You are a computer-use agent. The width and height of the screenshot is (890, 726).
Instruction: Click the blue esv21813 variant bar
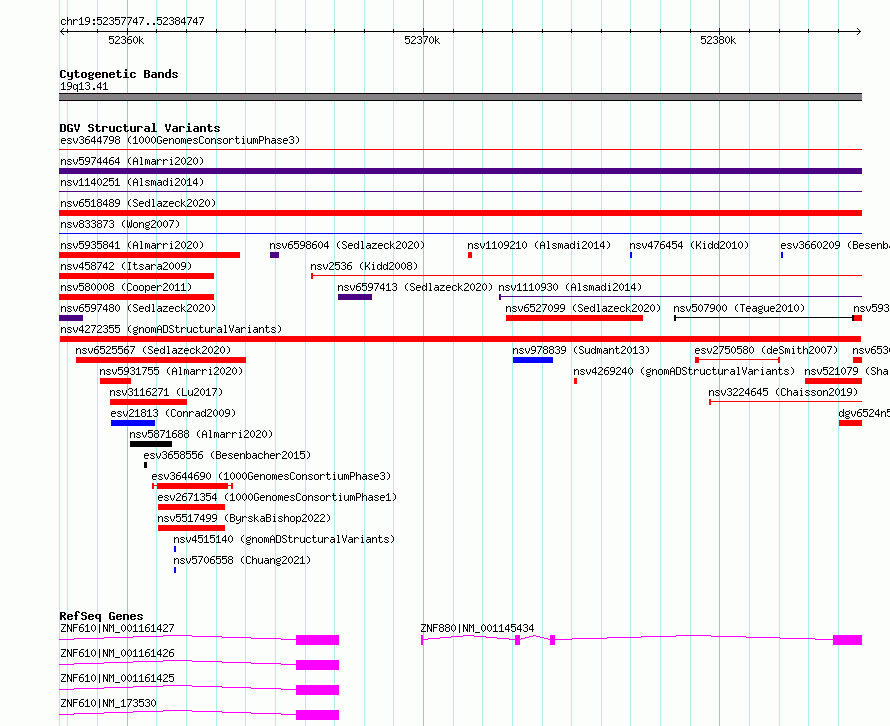pyautogui.click(x=133, y=423)
